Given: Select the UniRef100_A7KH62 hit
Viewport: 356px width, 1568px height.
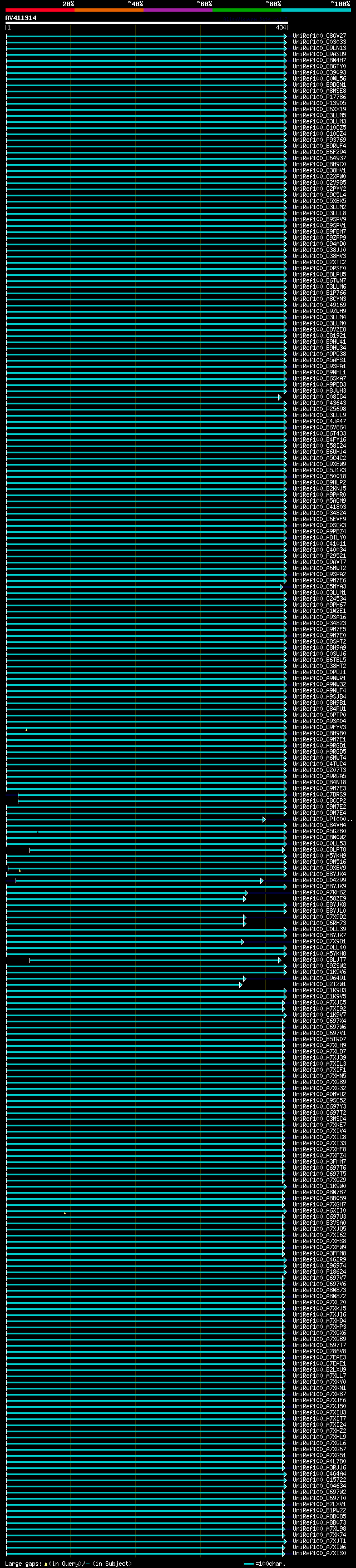Looking at the screenshot, I should coord(319,892).
